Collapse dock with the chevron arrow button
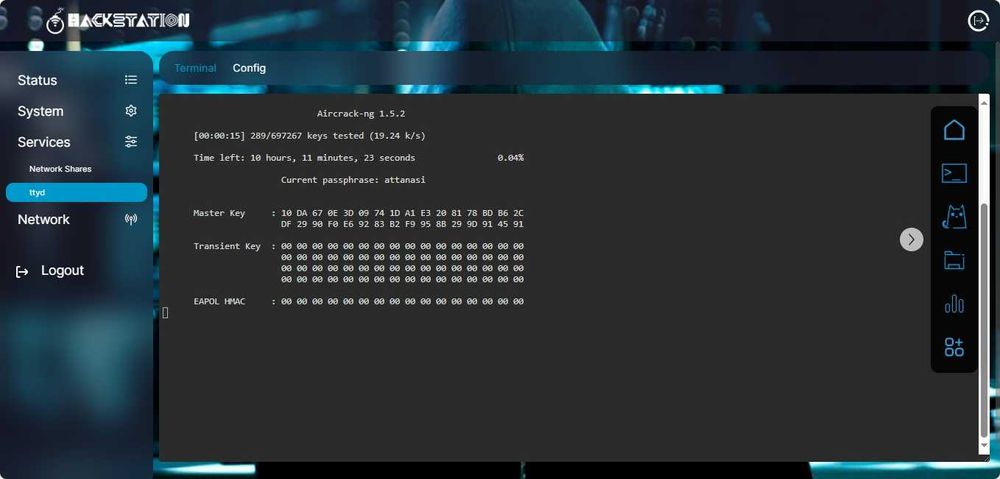 tap(911, 239)
